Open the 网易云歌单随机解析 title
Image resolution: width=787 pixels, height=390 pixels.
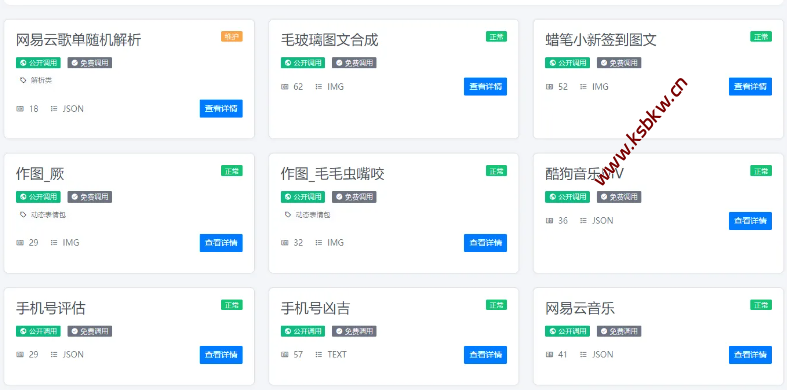[x=78, y=40]
